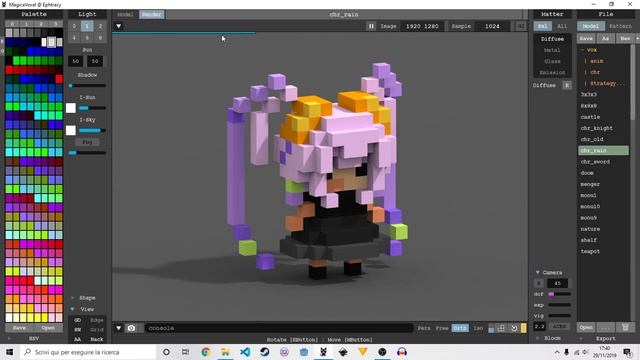Click the square icon beside Sample 1024

pyautogui.click(x=521, y=26)
